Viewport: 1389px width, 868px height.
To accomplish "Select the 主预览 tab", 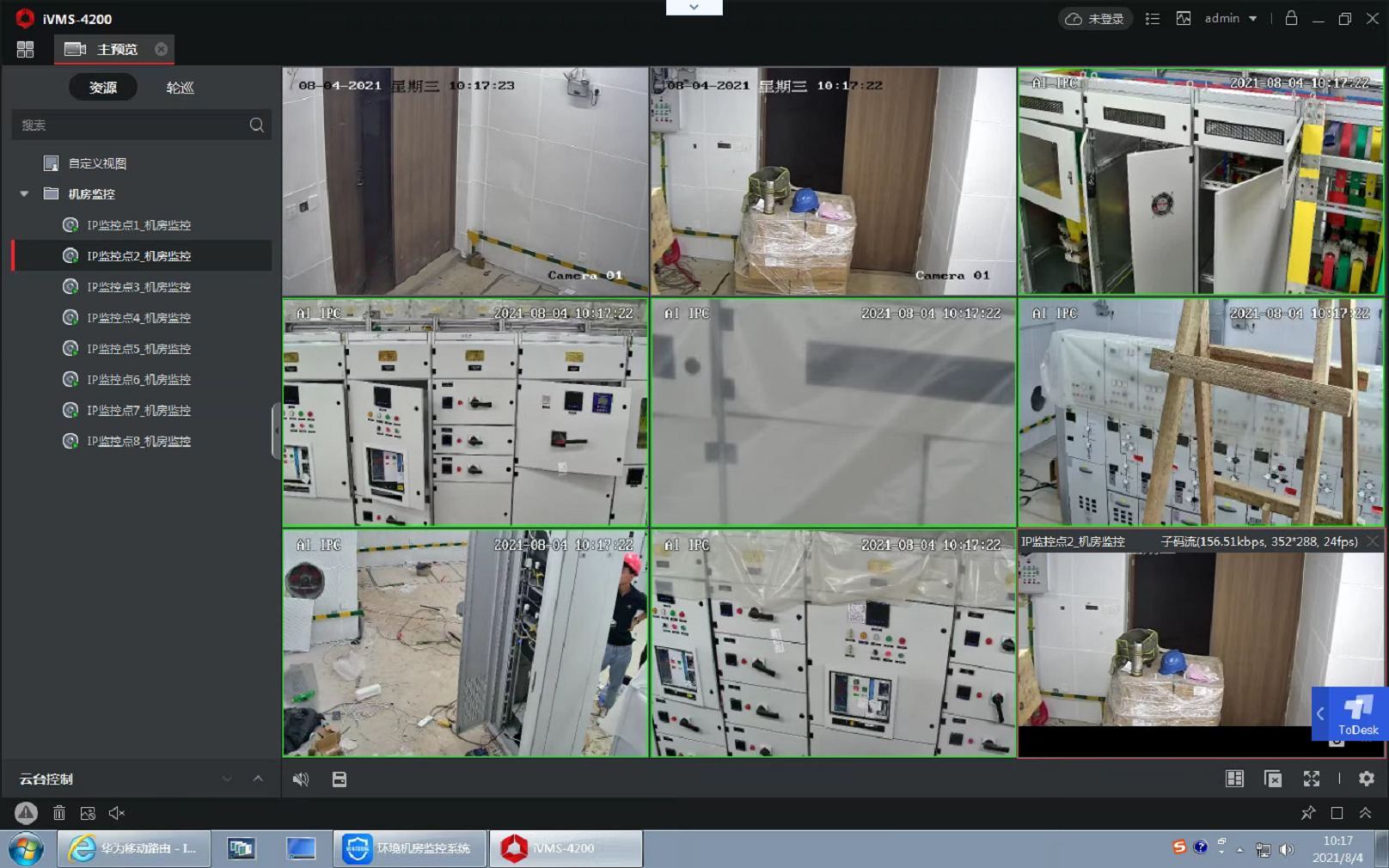I will 116,50.
